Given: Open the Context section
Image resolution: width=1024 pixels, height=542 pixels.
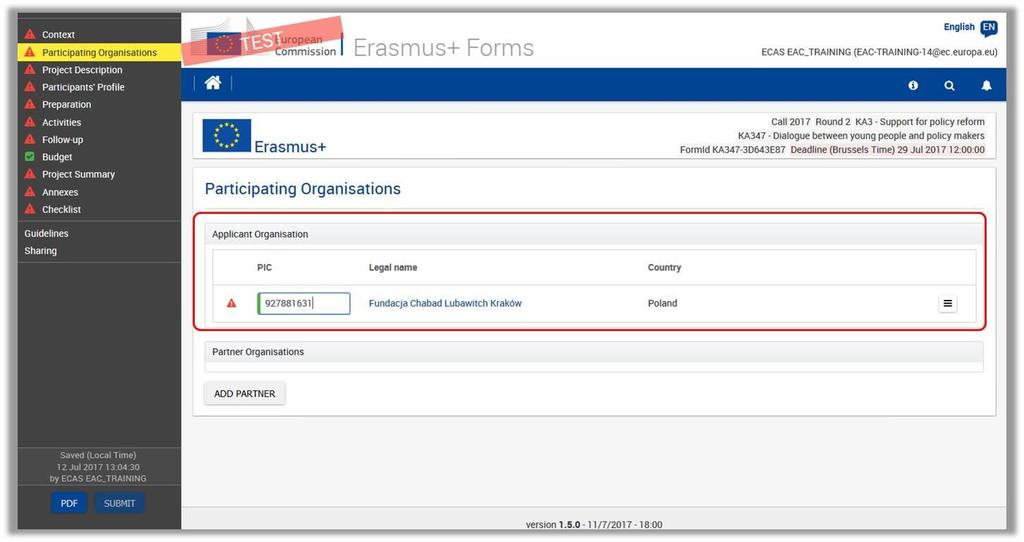Looking at the screenshot, I should (58, 35).
